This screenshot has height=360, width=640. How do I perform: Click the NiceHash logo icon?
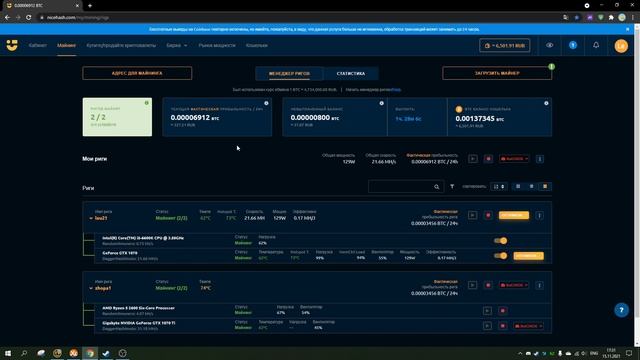12,45
